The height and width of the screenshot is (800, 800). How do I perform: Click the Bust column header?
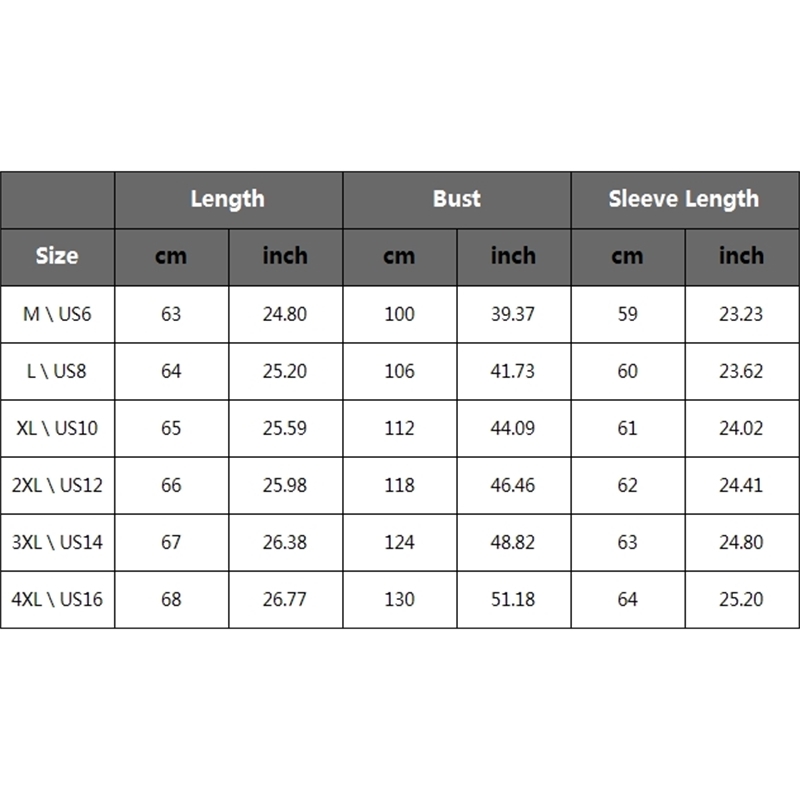(x=456, y=199)
